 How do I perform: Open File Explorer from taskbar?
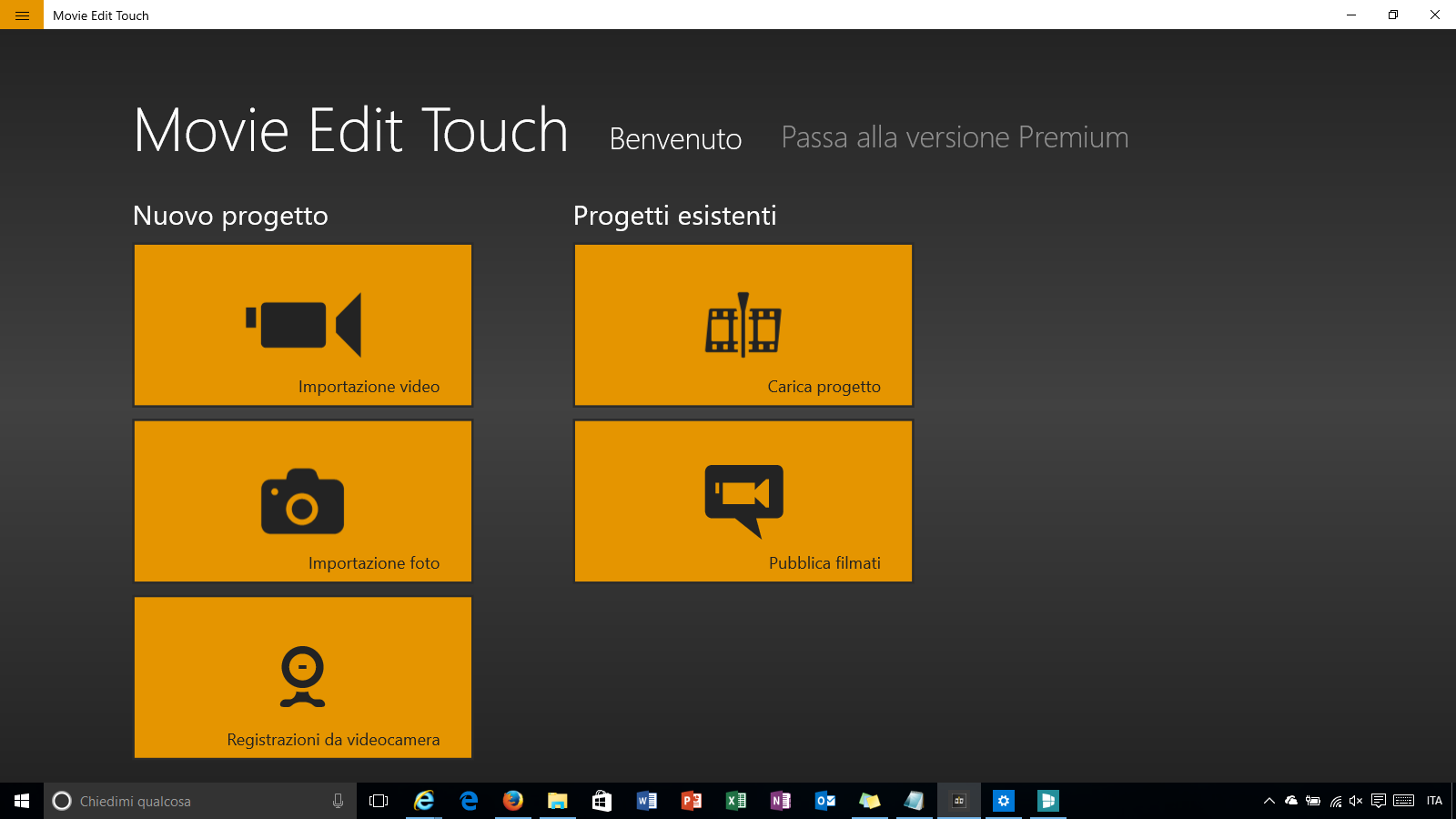point(558,801)
